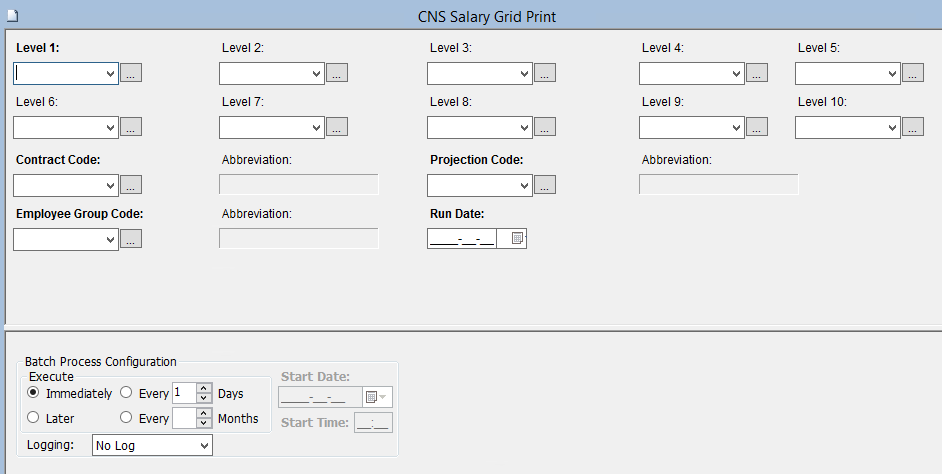Increase the Days interval with up arrow
Screen dimensions: 942x474
[203, 388]
